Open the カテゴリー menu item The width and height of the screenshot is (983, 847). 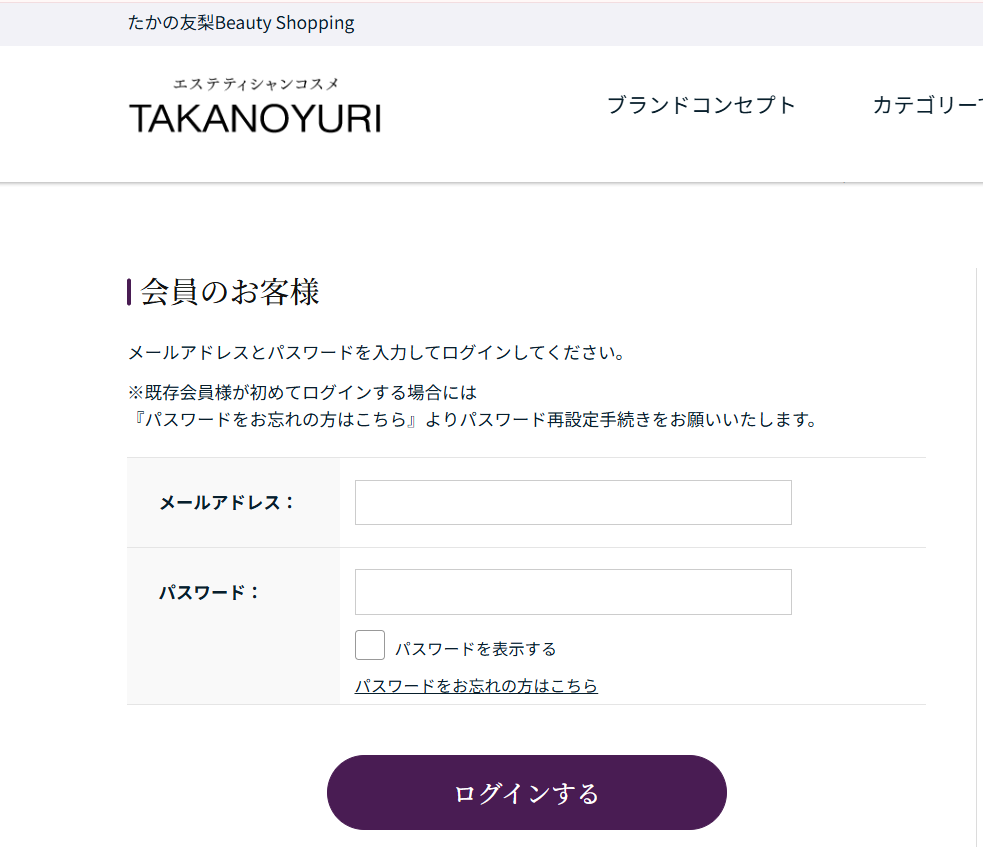click(928, 105)
